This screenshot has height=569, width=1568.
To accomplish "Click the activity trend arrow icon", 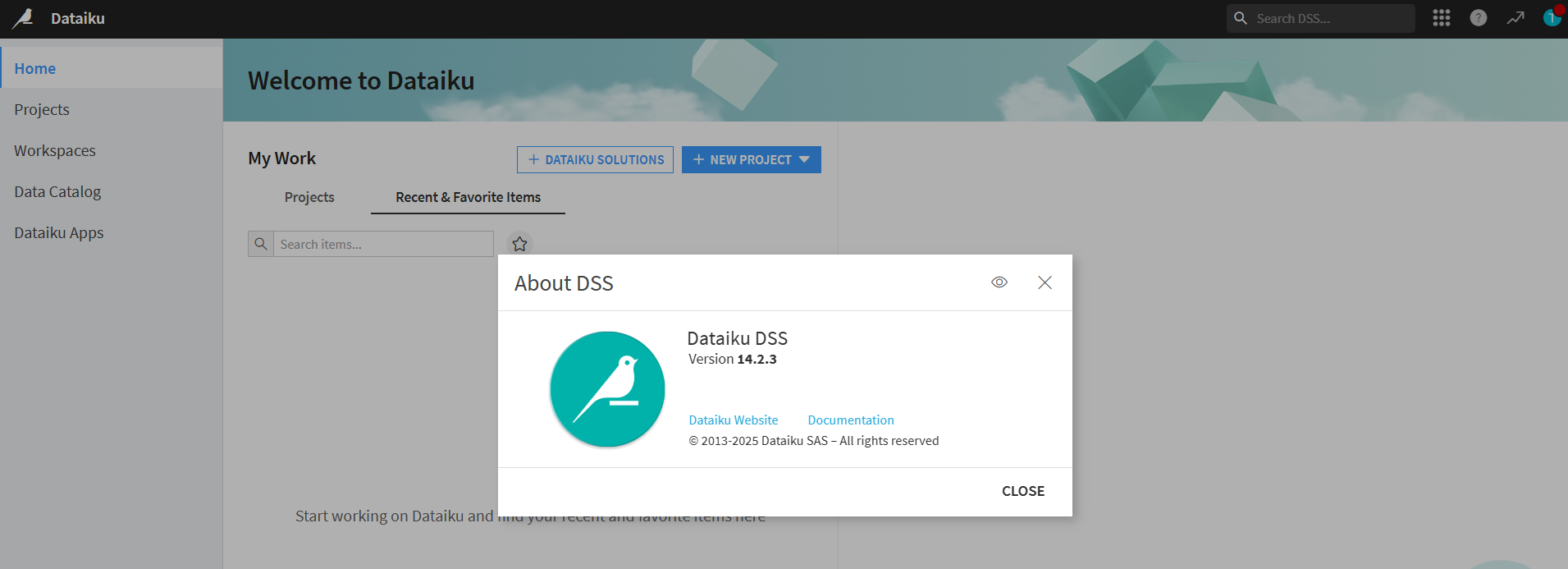I will (x=1515, y=18).
